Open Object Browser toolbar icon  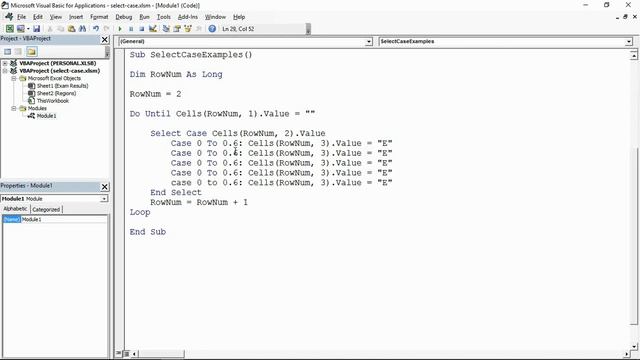188,29
